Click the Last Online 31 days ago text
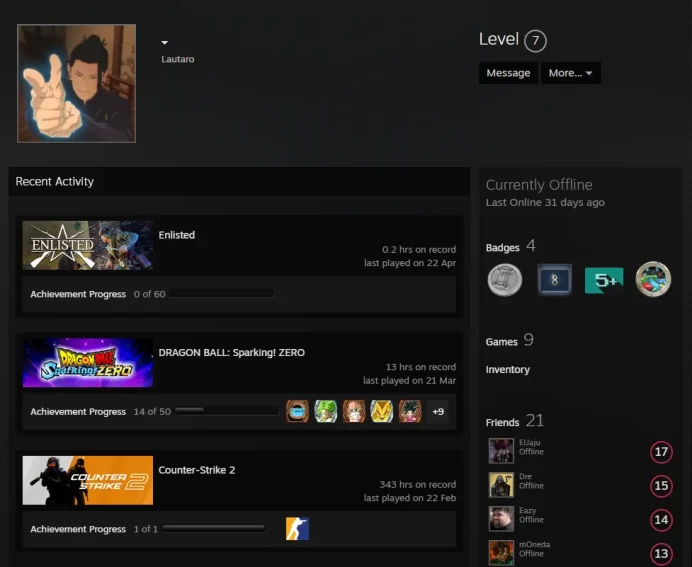 545,203
